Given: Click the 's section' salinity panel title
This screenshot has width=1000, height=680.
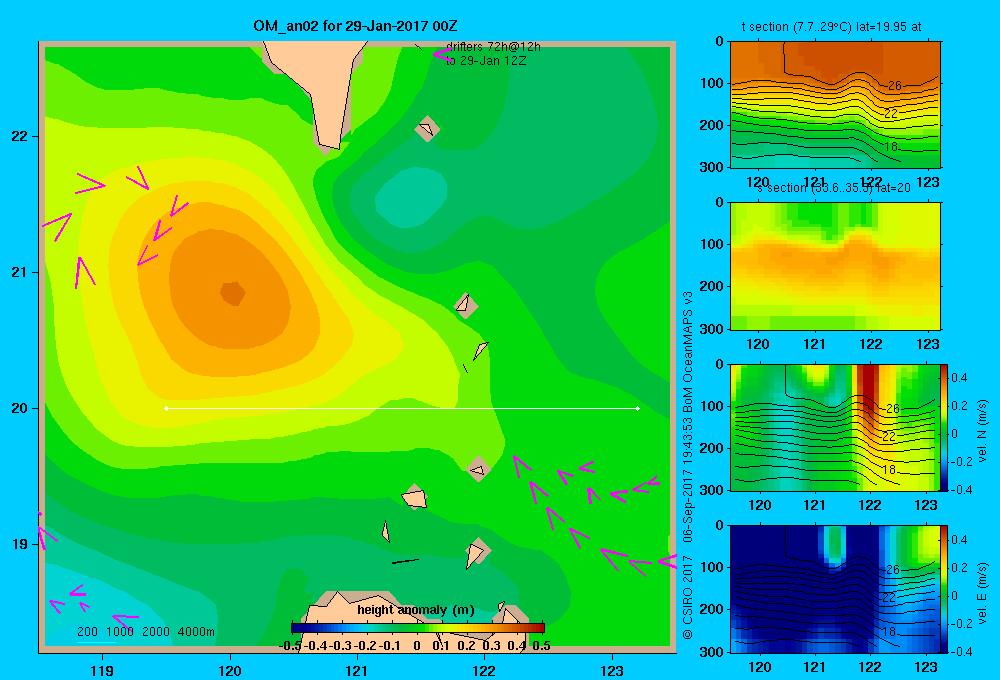Looking at the screenshot, I should [x=834, y=188].
